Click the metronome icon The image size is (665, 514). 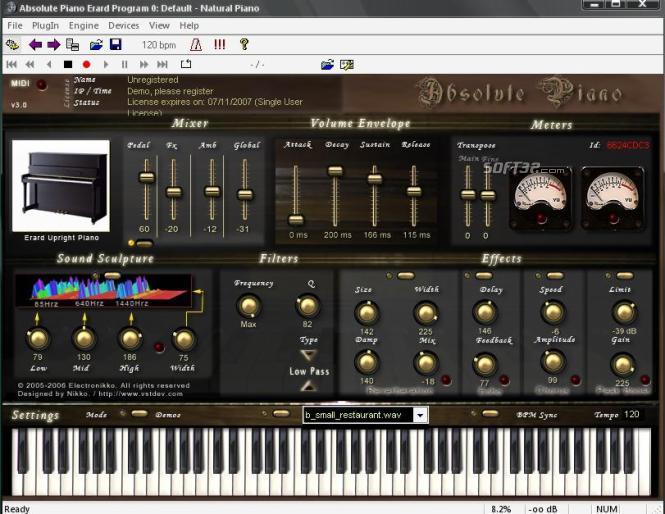tap(196, 44)
